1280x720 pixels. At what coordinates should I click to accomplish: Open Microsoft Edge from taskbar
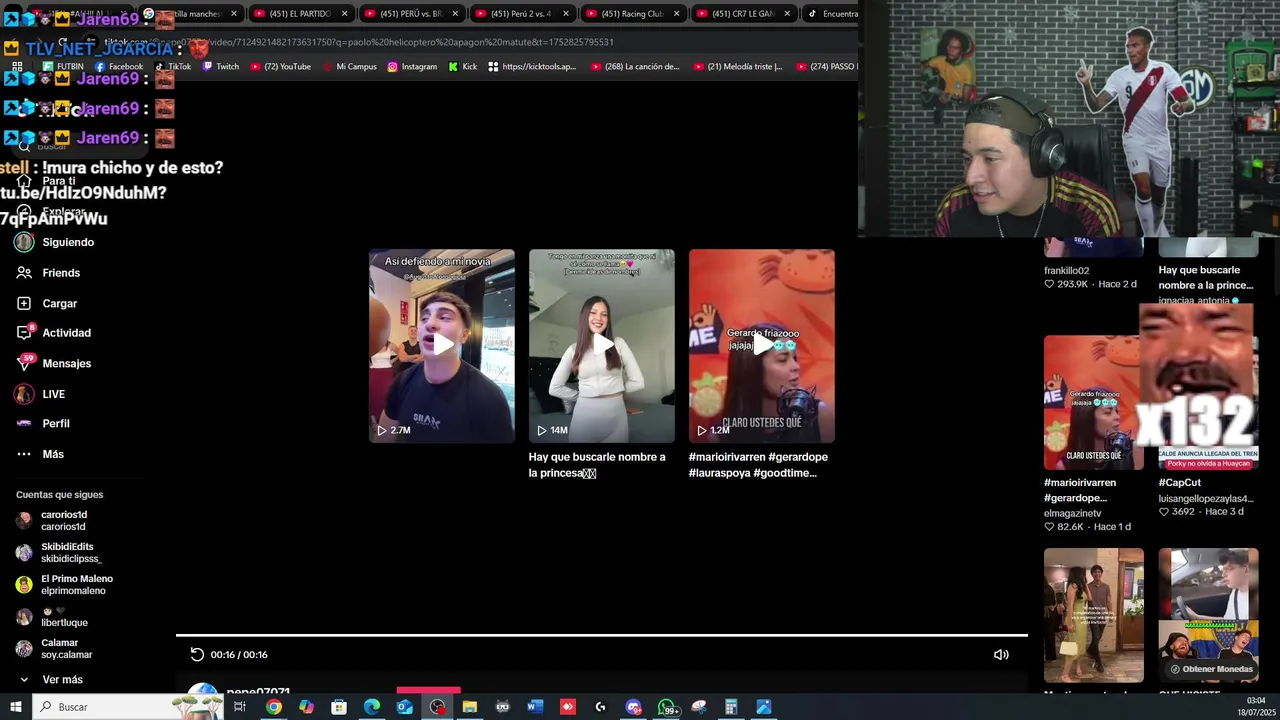pyautogui.click(x=372, y=707)
